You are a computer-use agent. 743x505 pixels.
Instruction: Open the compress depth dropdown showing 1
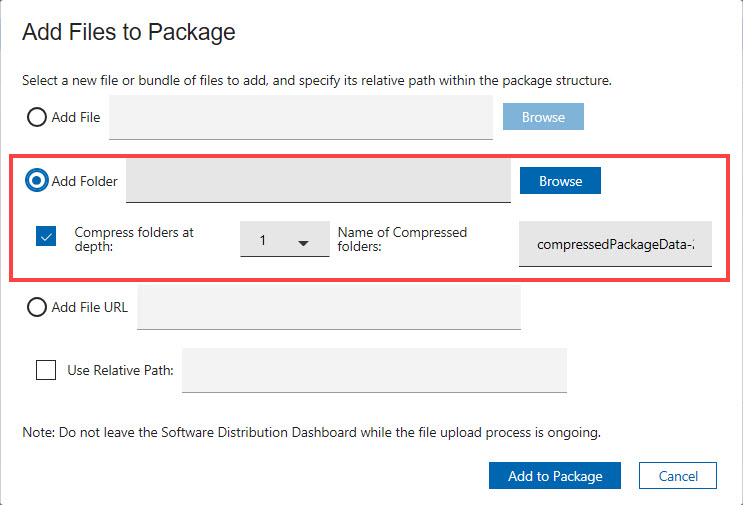[285, 239]
